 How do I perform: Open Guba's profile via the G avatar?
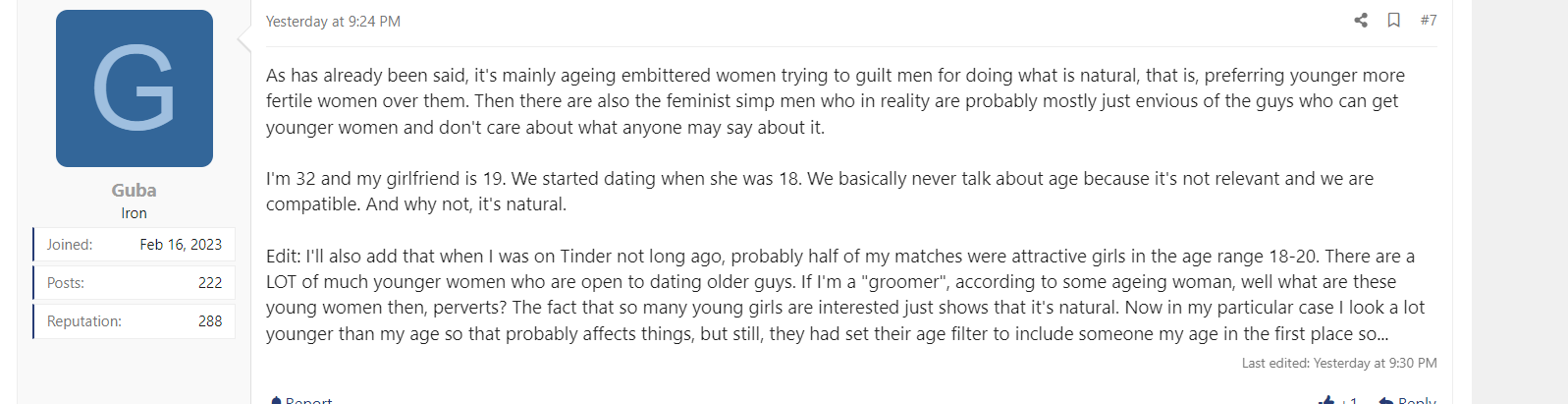tap(135, 88)
